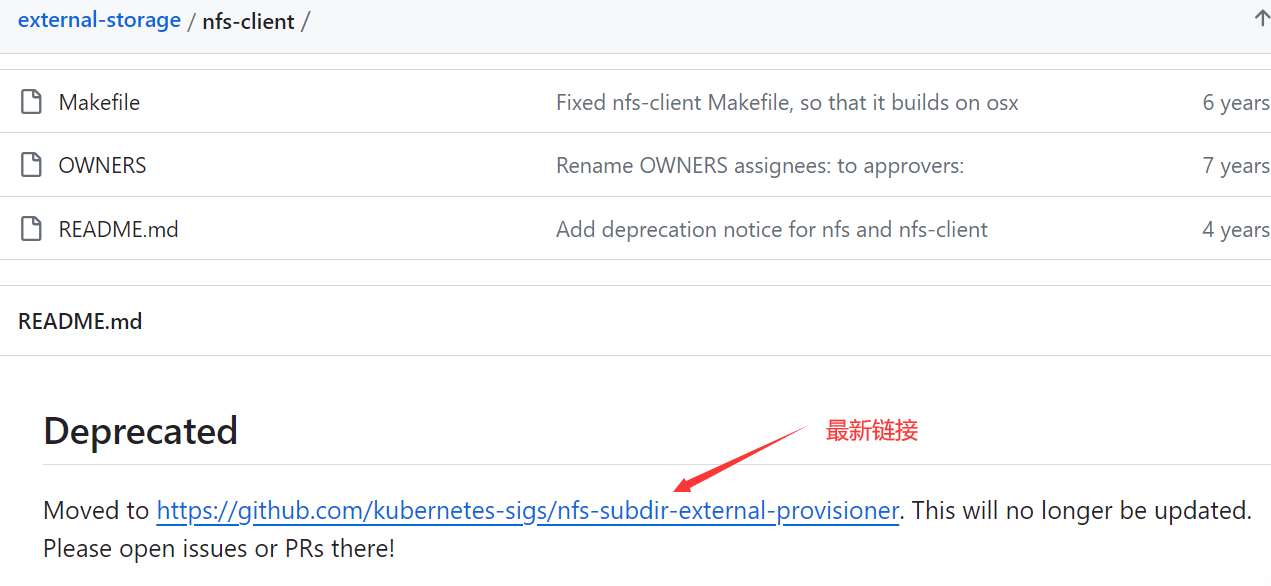Open README.md from the file list
Screen dimensions: 1271x586
point(118,229)
